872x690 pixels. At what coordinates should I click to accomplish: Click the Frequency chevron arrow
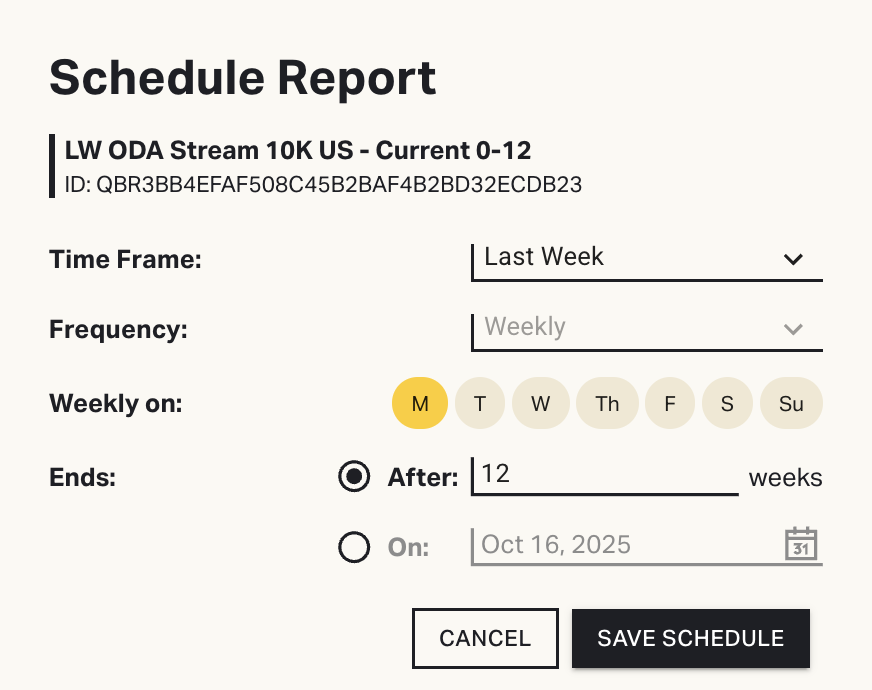[794, 329]
